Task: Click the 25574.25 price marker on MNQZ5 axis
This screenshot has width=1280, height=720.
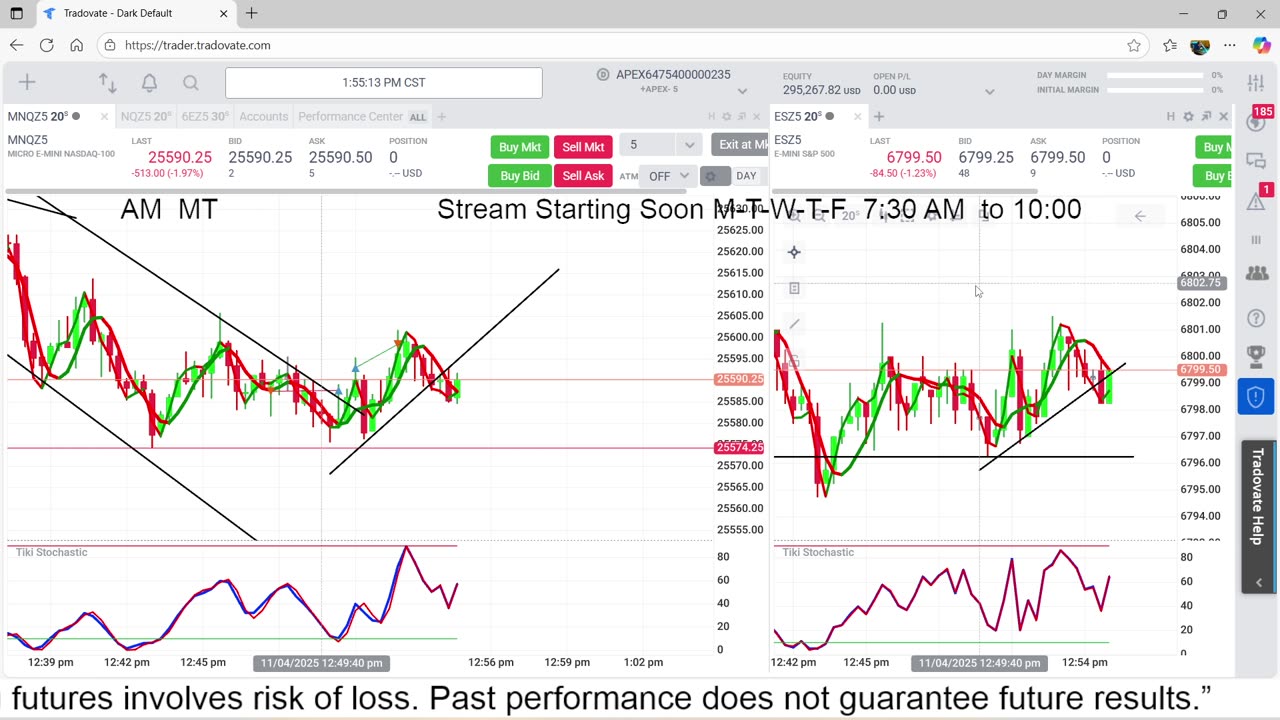Action: 740,448
